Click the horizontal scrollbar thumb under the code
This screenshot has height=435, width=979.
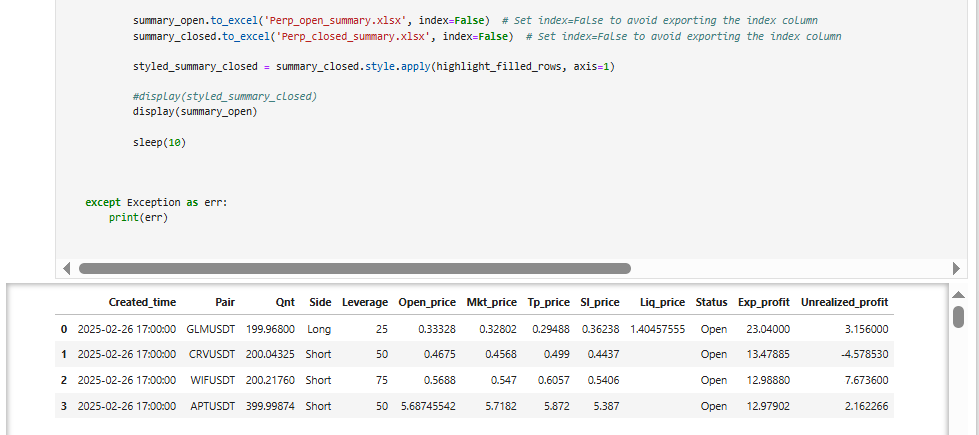[355, 268]
